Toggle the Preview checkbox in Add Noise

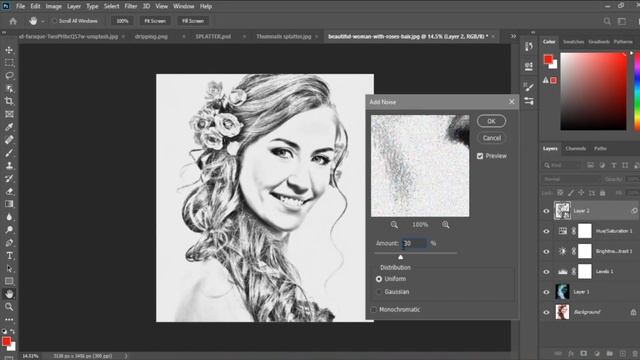point(480,156)
